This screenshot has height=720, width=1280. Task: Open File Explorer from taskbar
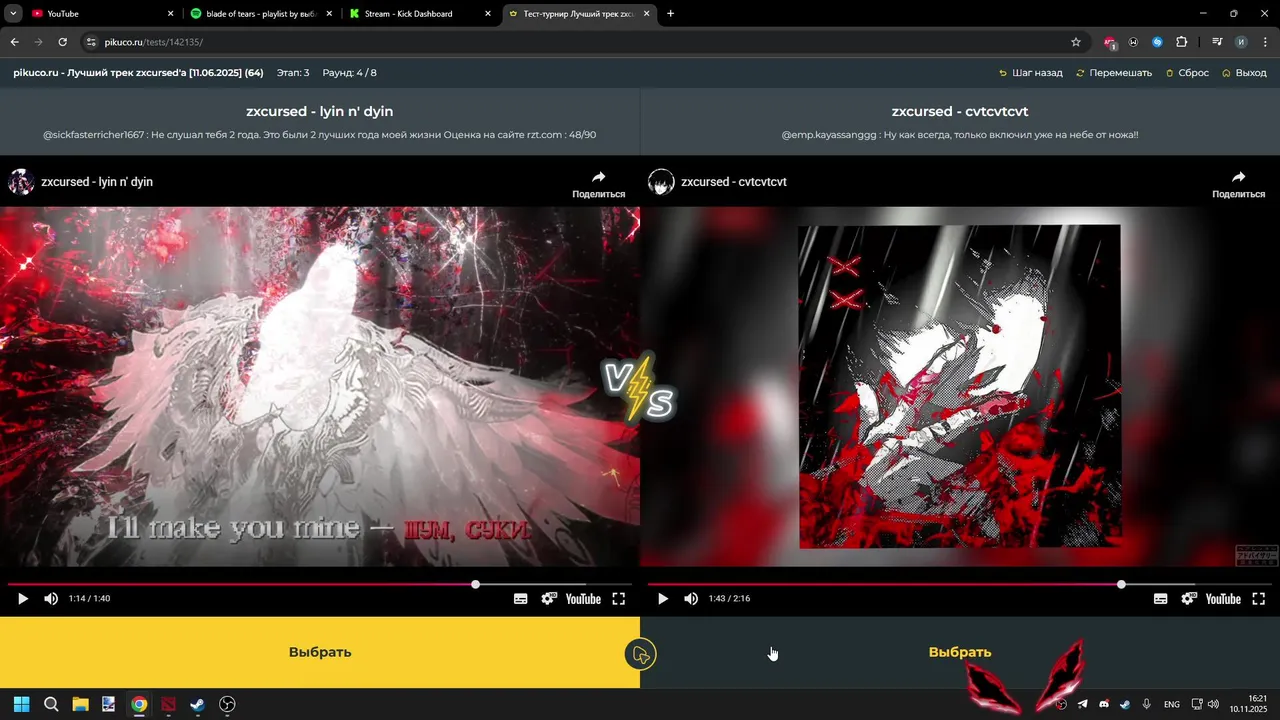(80, 704)
